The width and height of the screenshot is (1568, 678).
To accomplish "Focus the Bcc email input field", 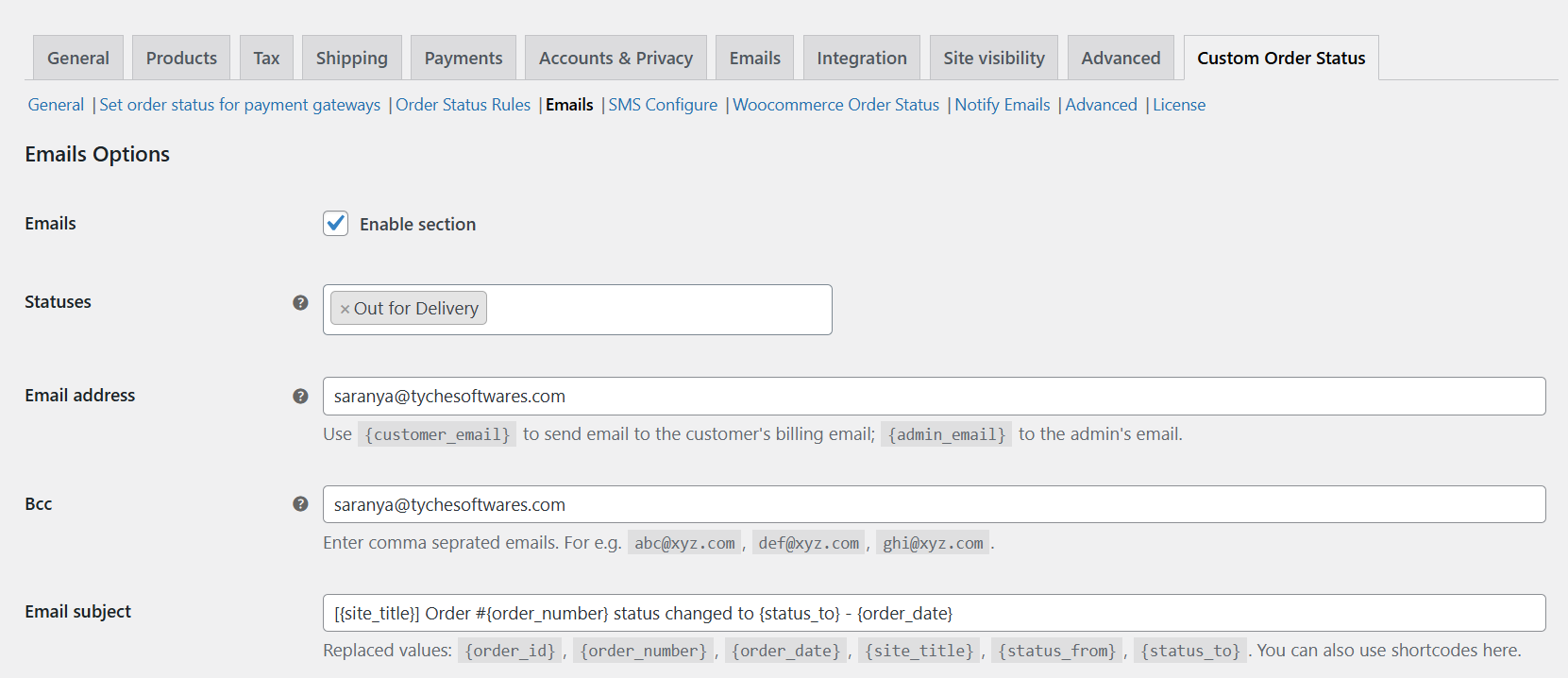I will click(x=933, y=504).
